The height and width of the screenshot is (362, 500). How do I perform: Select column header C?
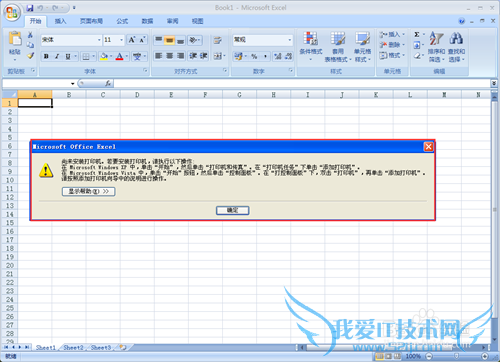tap(103, 95)
